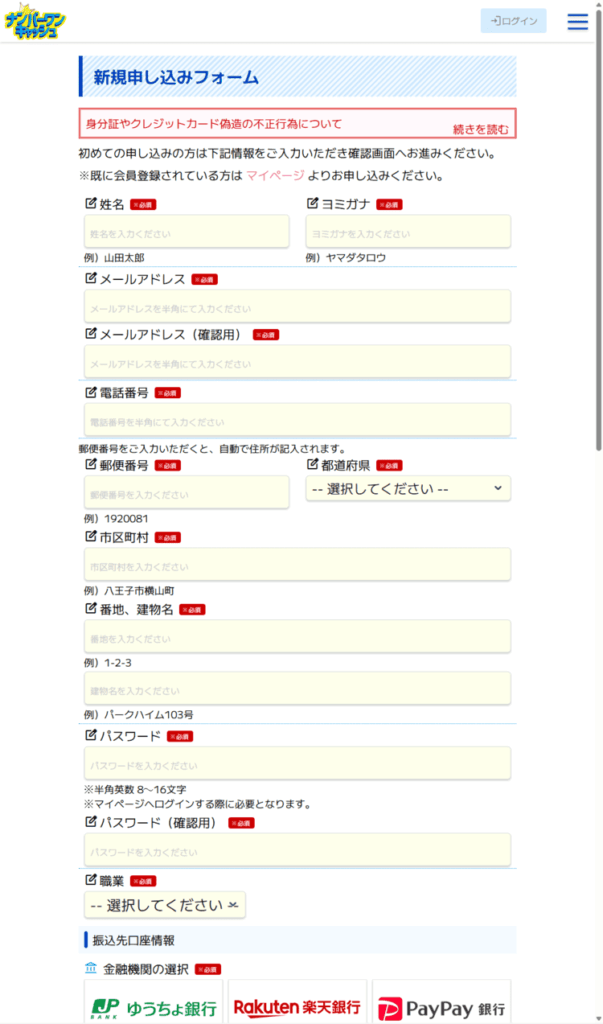Image resolution: width=603 pixels, height=1024 pixels.
Task: Focus the メールアドレス（確認用） input field
Action: [297, 362]
